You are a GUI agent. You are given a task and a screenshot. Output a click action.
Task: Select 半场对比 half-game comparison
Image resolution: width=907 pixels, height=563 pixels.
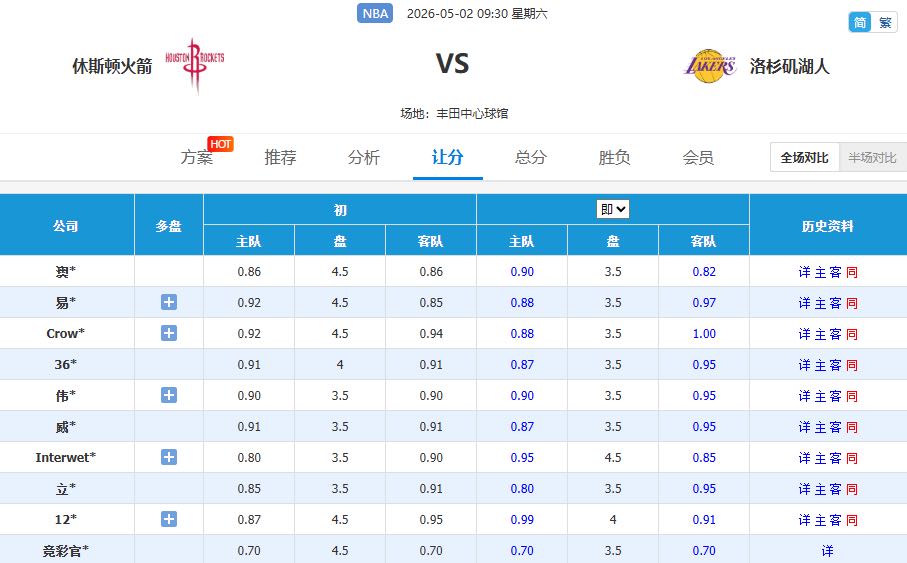(x=872, y=157)
